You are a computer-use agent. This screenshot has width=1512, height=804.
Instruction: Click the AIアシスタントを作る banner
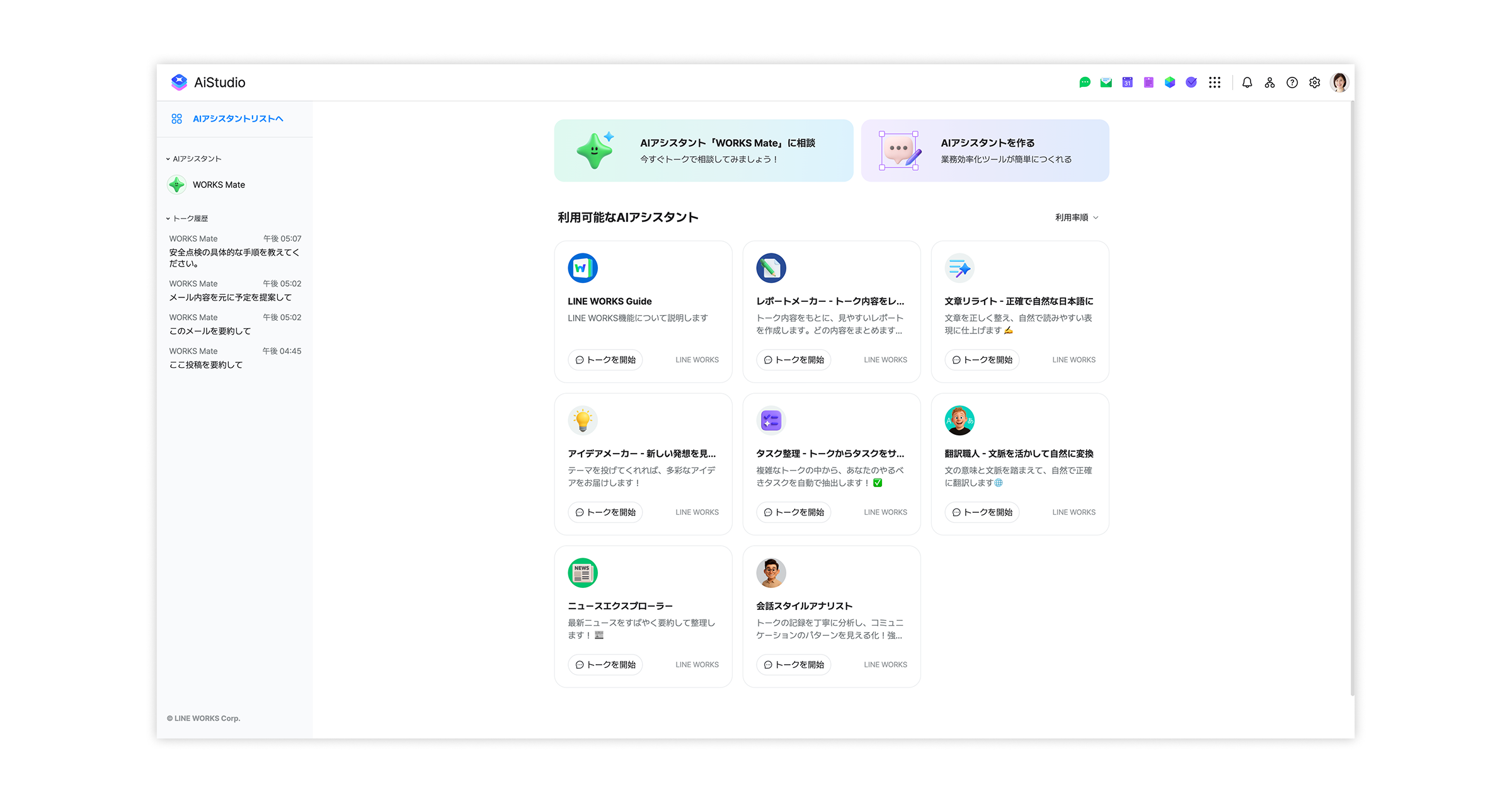click(x=985, y=151)
